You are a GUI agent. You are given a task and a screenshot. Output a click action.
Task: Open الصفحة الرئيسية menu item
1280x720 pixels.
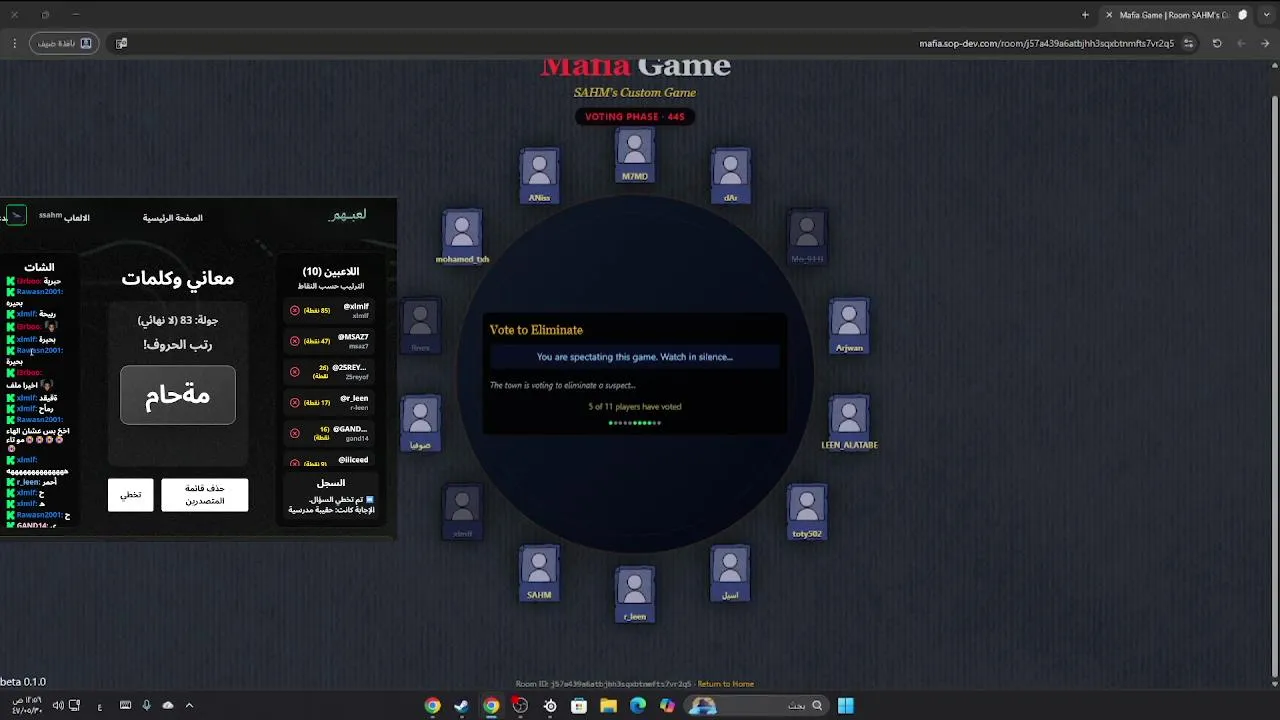[172, 218]
